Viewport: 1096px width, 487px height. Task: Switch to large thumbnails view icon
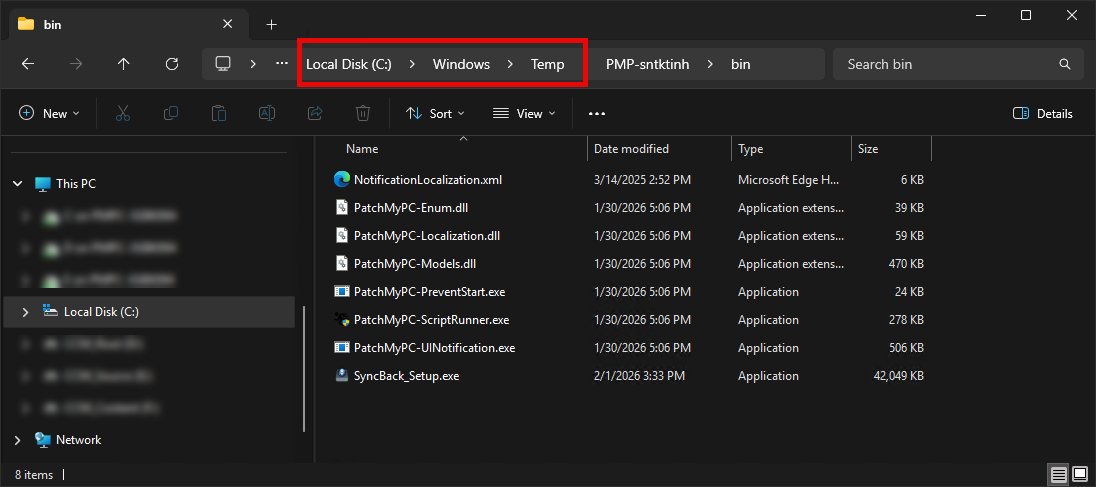pyautogui.click(x=1080, y=475)
